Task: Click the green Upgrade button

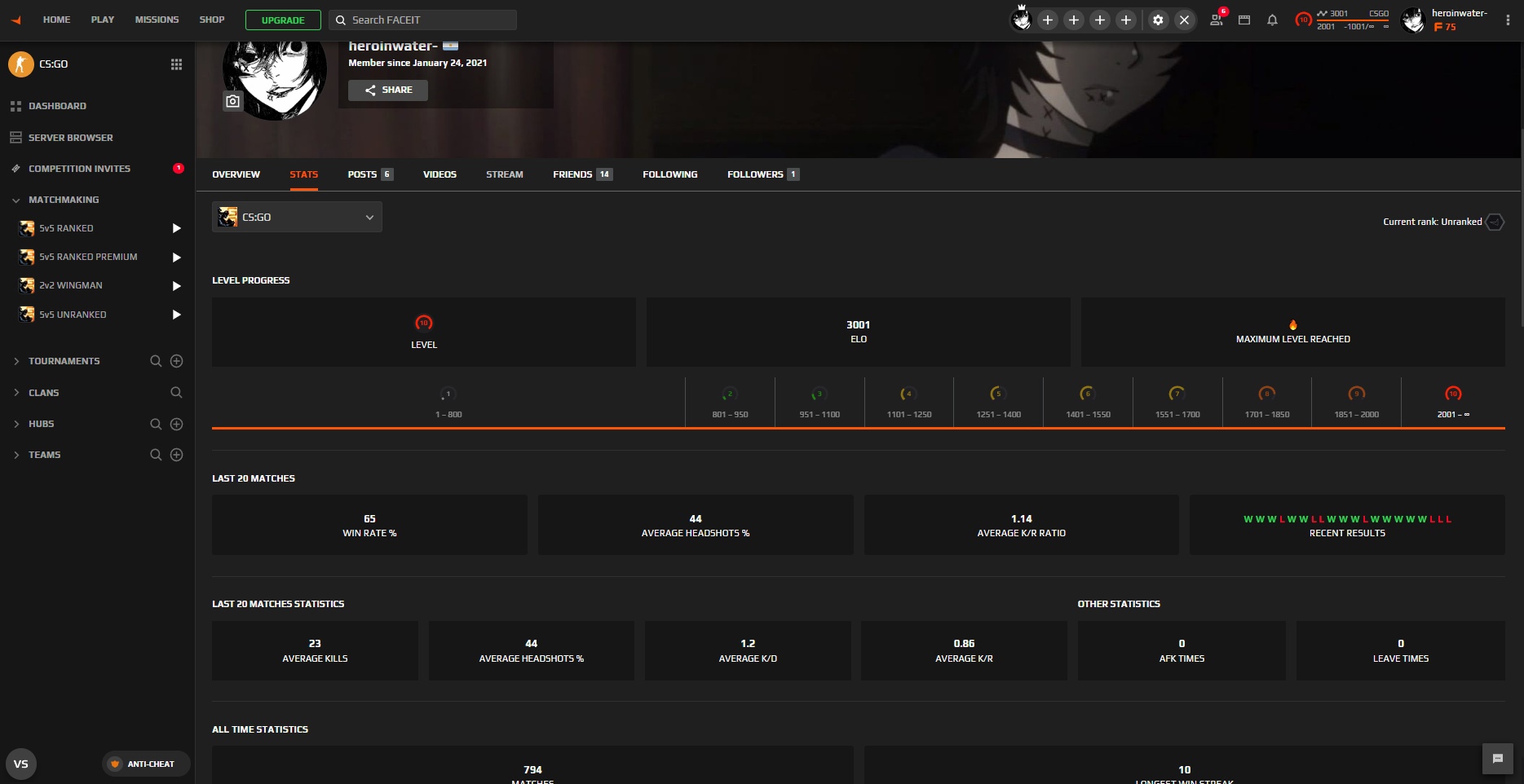Action: [283, 20]
